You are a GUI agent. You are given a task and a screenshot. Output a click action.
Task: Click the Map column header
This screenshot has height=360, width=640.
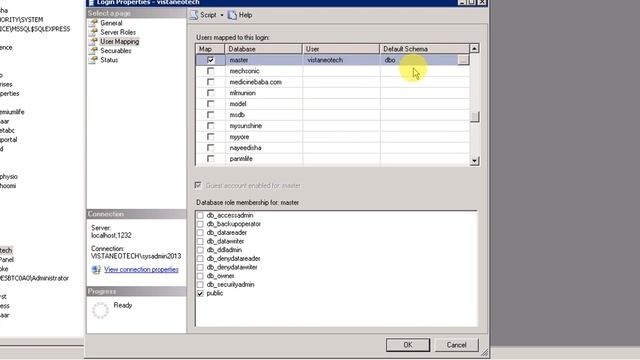pos(210,49)
